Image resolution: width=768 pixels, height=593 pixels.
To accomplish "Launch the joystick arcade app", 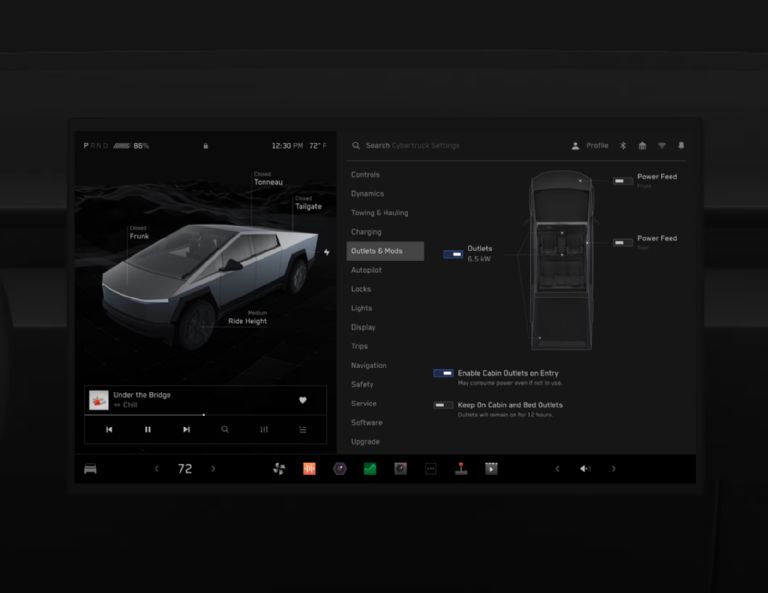I will (x=461, y=469).
